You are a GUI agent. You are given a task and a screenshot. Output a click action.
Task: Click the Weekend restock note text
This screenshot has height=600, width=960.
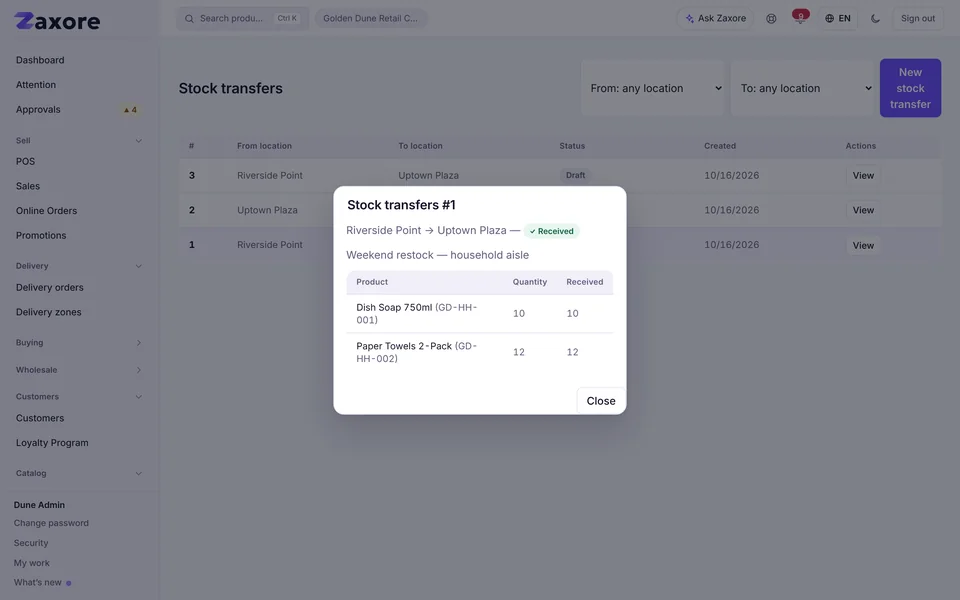pos(437,255)
